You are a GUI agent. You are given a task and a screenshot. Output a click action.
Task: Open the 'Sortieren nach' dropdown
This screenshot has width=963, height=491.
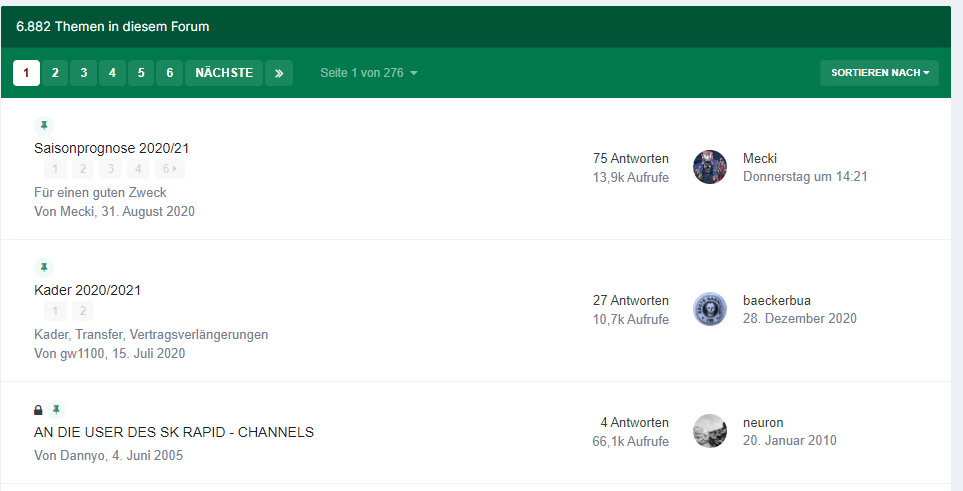click(x=879, y=73)
